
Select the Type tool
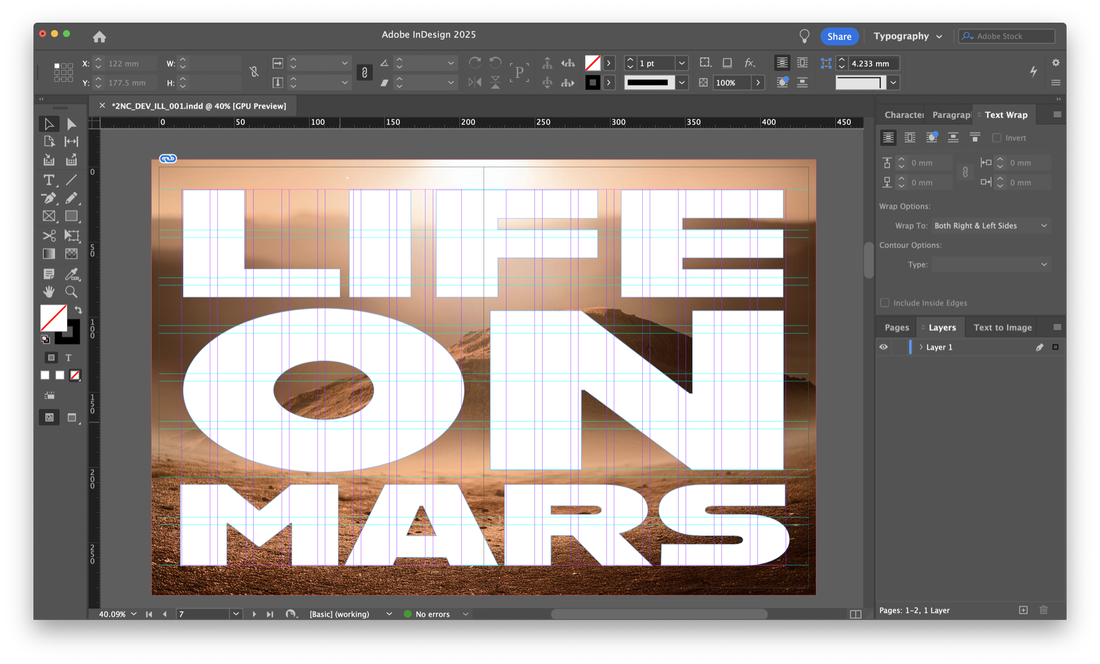[49, 180]
